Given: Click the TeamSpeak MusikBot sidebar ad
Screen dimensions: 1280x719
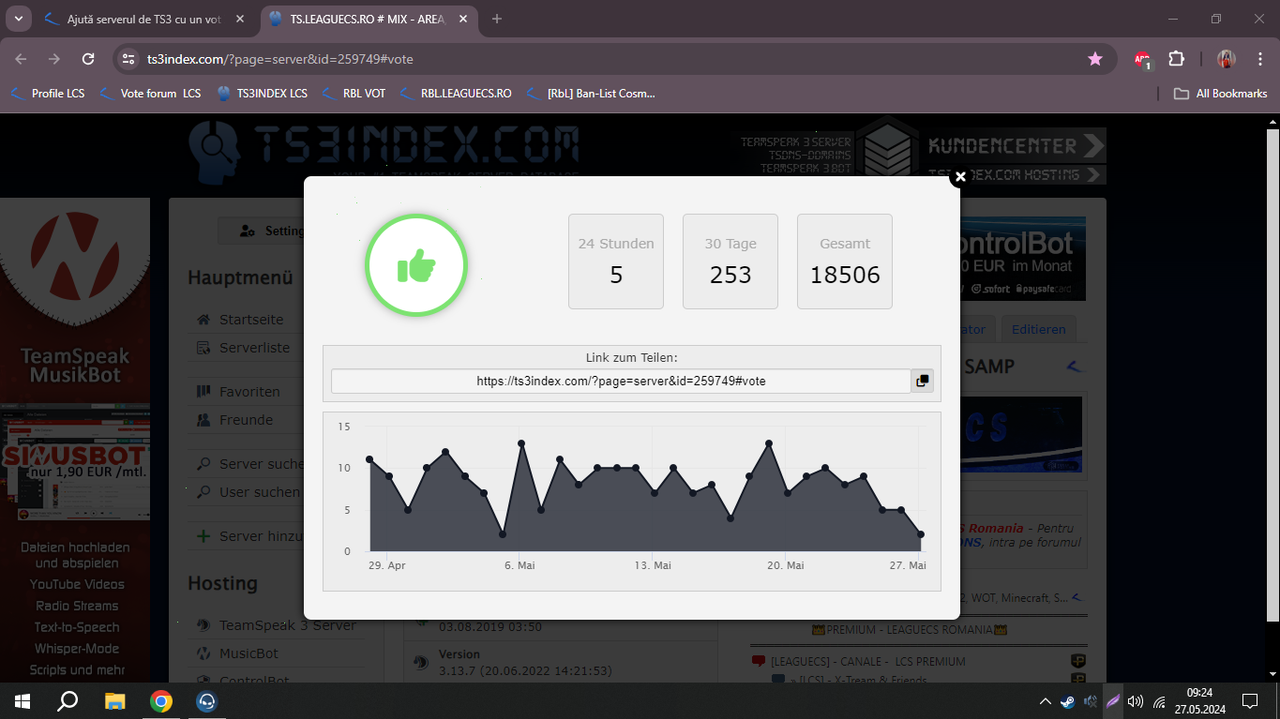Looking at the screenshot, I should (x=75, y=300).
